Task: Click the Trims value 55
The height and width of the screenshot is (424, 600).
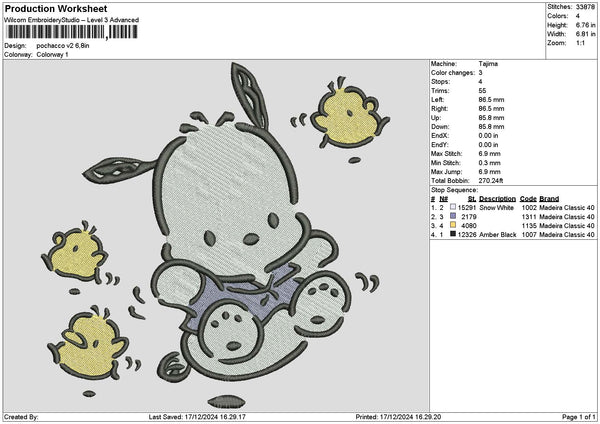Action: pyautogui.click(x=482, y=91)
